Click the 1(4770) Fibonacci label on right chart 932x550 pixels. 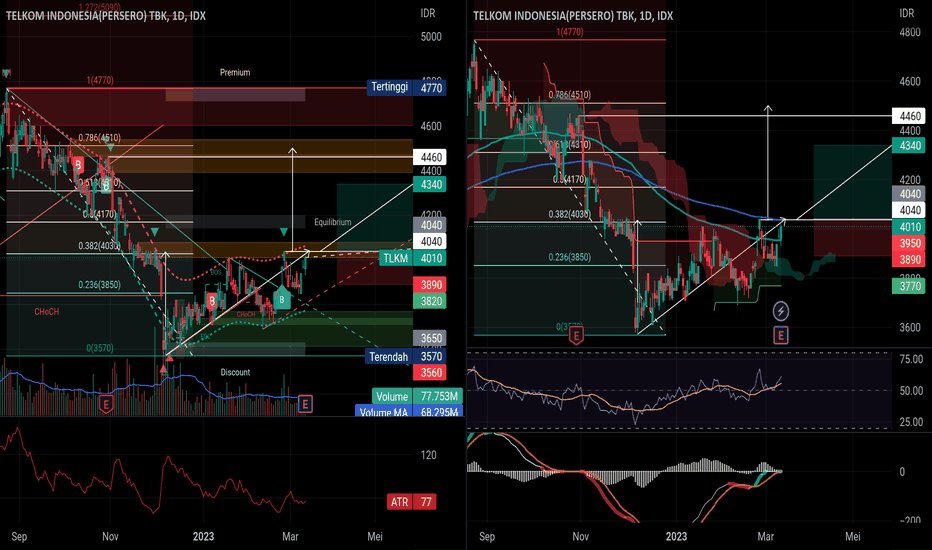(x=569, y=32)
